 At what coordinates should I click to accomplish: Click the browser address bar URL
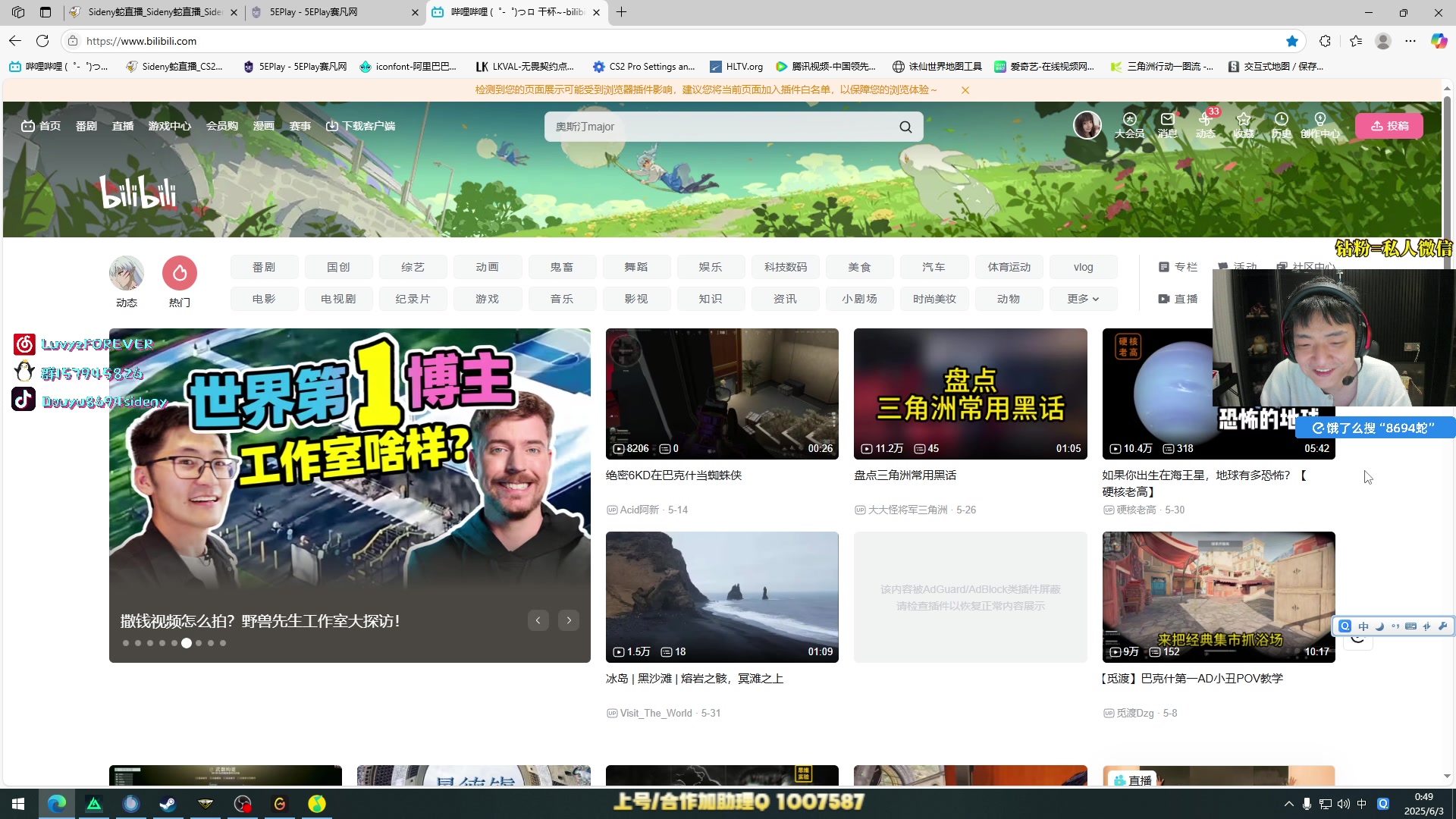coord(141,41)
